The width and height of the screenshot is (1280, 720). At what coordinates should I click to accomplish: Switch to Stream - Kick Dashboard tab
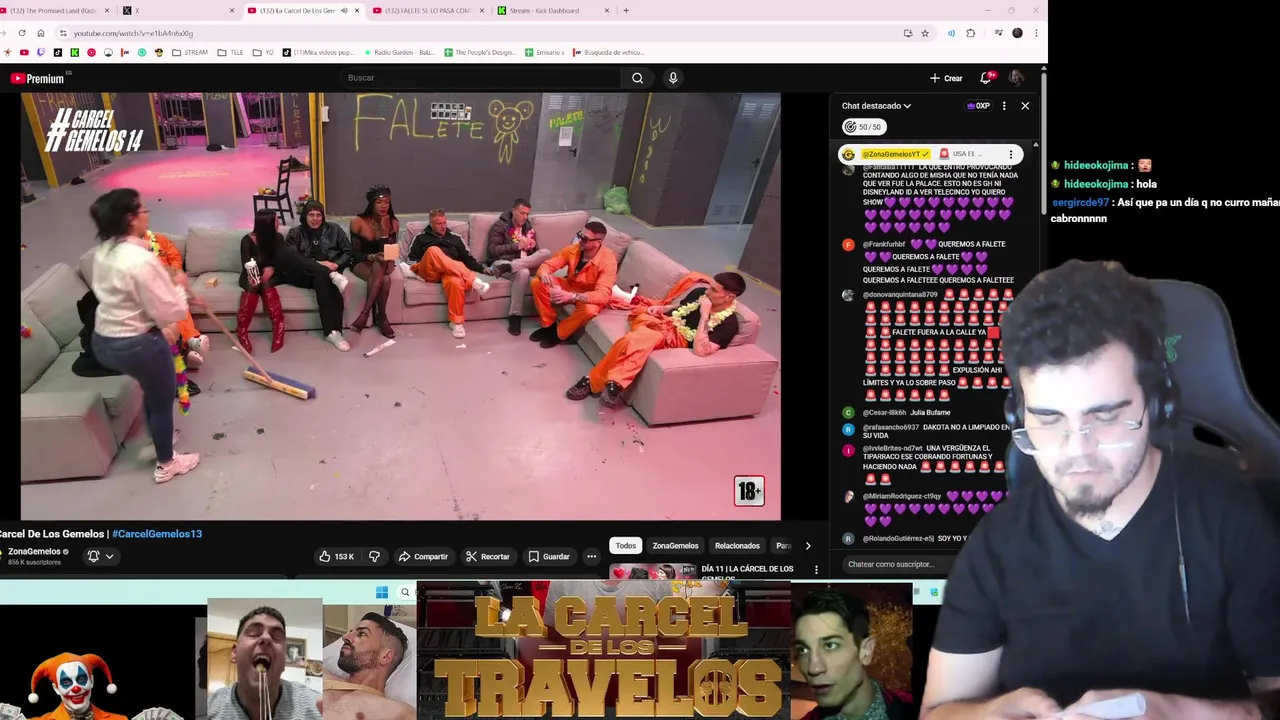(x=552, y=11)
